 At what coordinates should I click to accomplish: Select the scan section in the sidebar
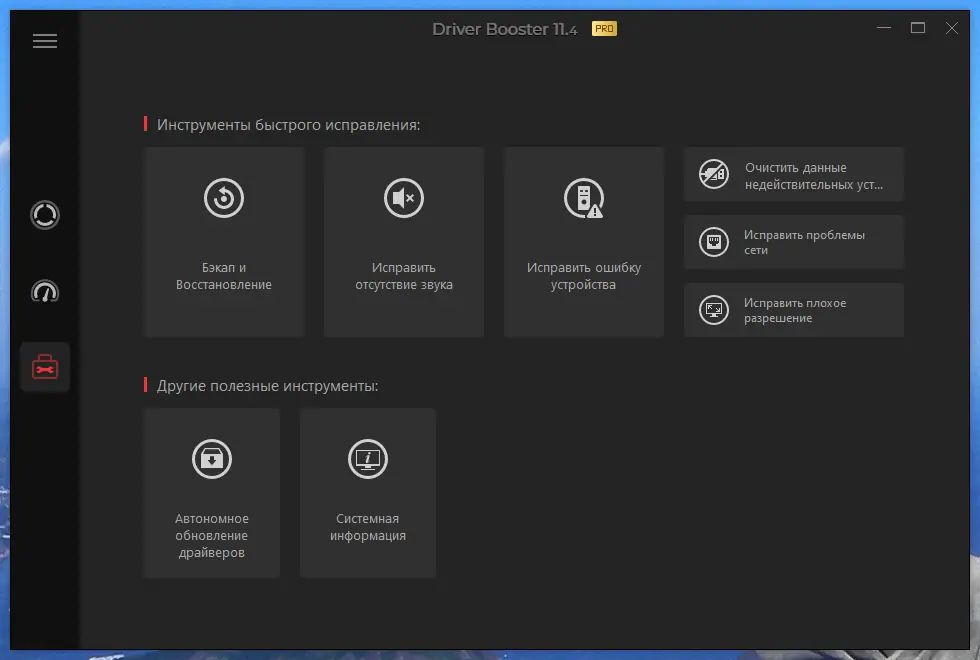point(44,215)
